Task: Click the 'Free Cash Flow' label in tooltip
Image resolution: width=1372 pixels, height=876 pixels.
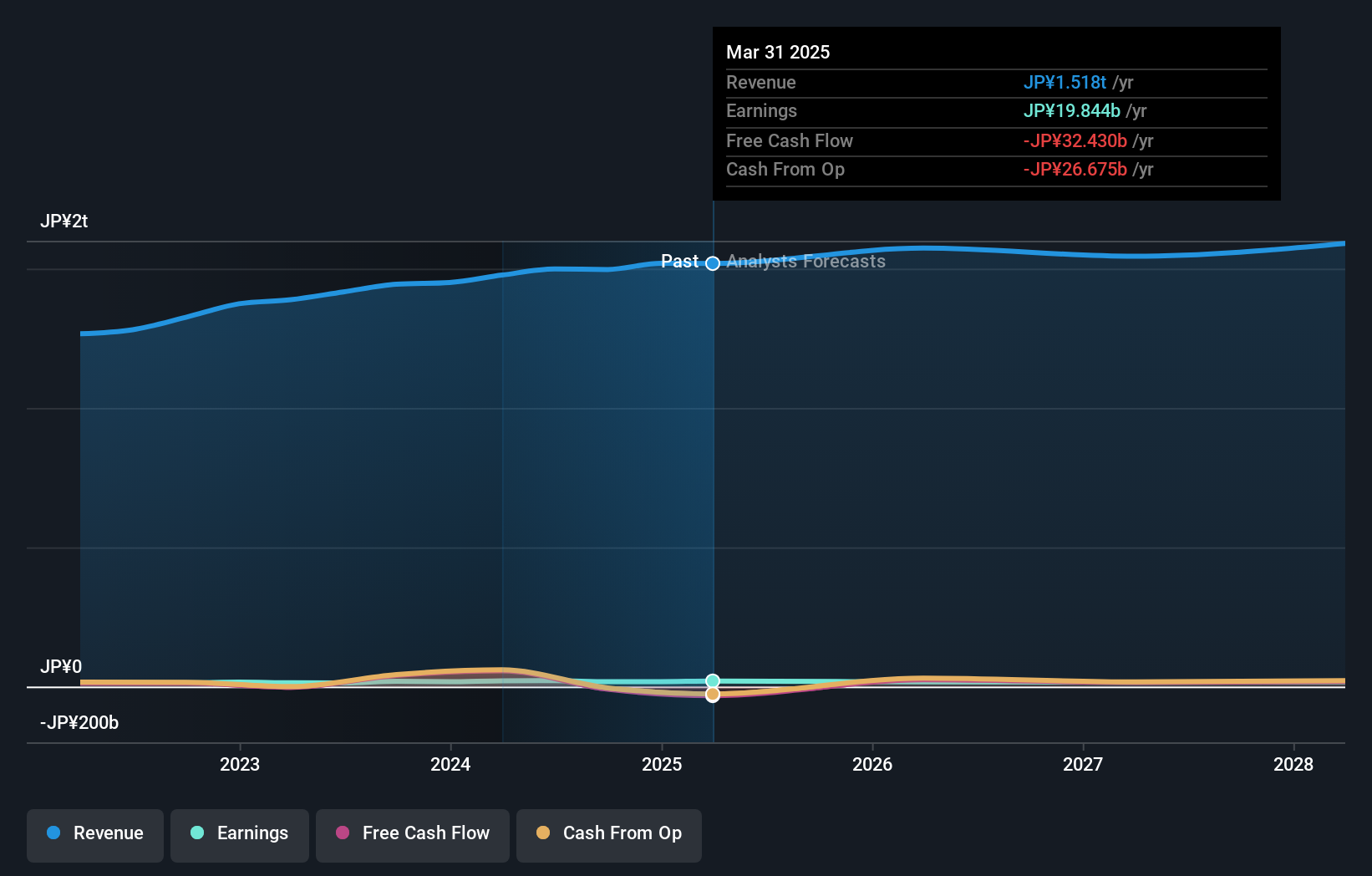Action: point(790,141)
